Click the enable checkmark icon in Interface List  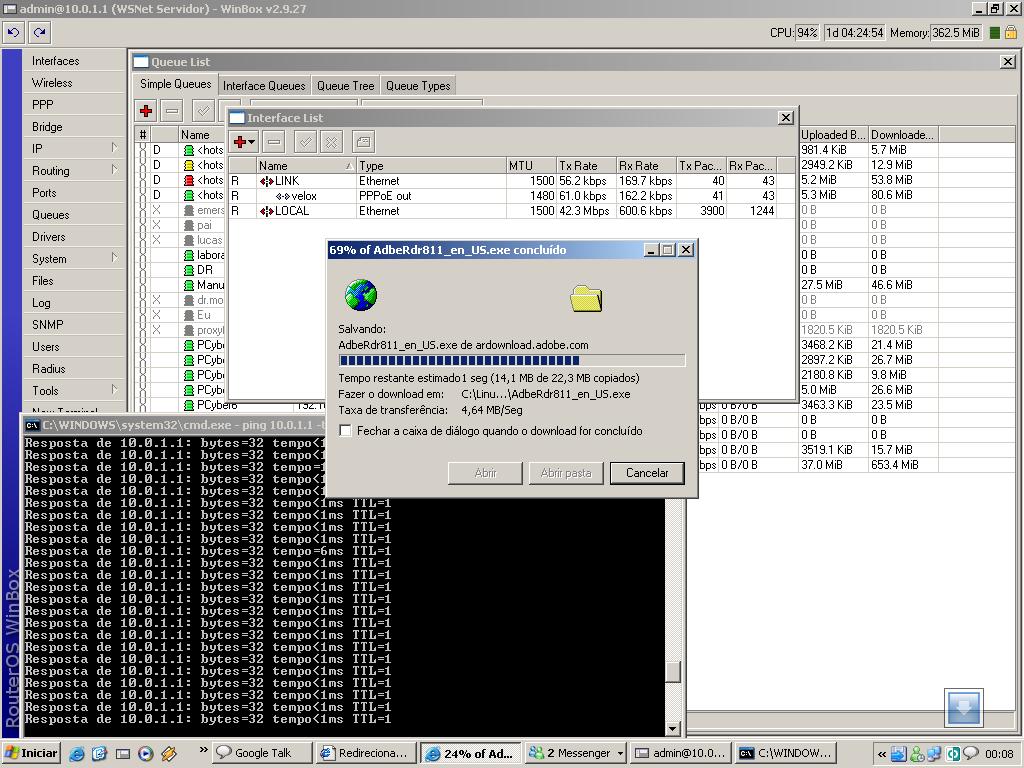305,142
